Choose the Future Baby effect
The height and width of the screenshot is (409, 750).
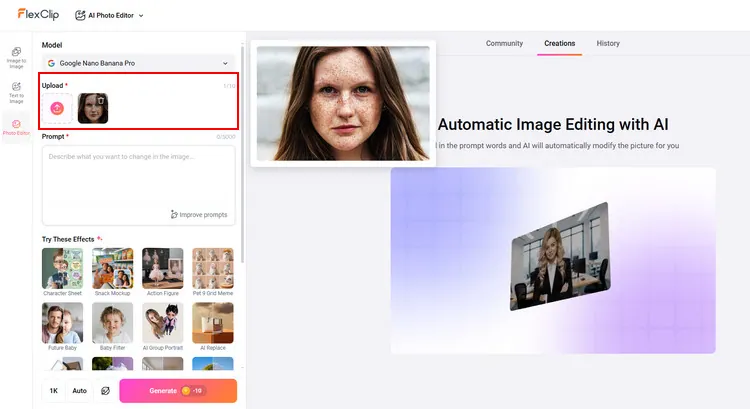click(62, 326)
